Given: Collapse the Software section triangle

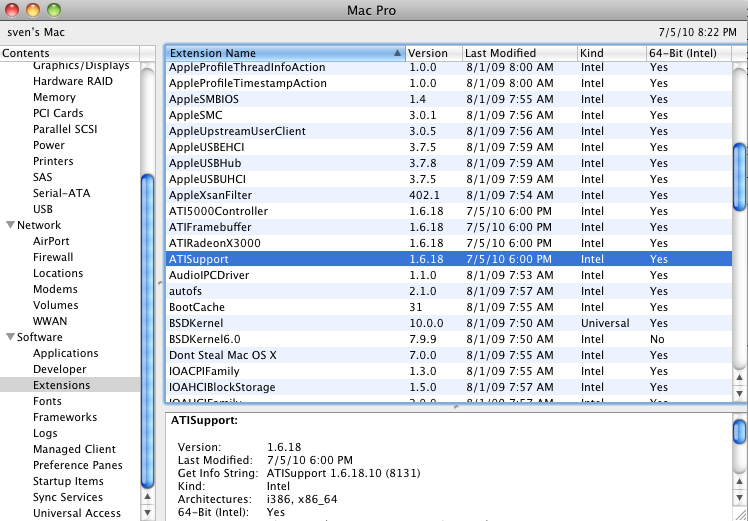Looking at the screenshot, I should 10,337.
